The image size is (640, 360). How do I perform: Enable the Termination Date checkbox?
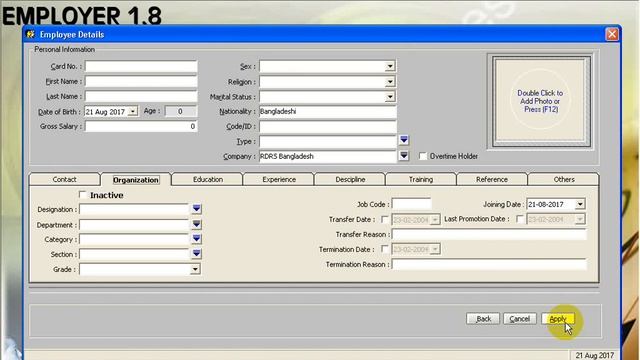384,249
